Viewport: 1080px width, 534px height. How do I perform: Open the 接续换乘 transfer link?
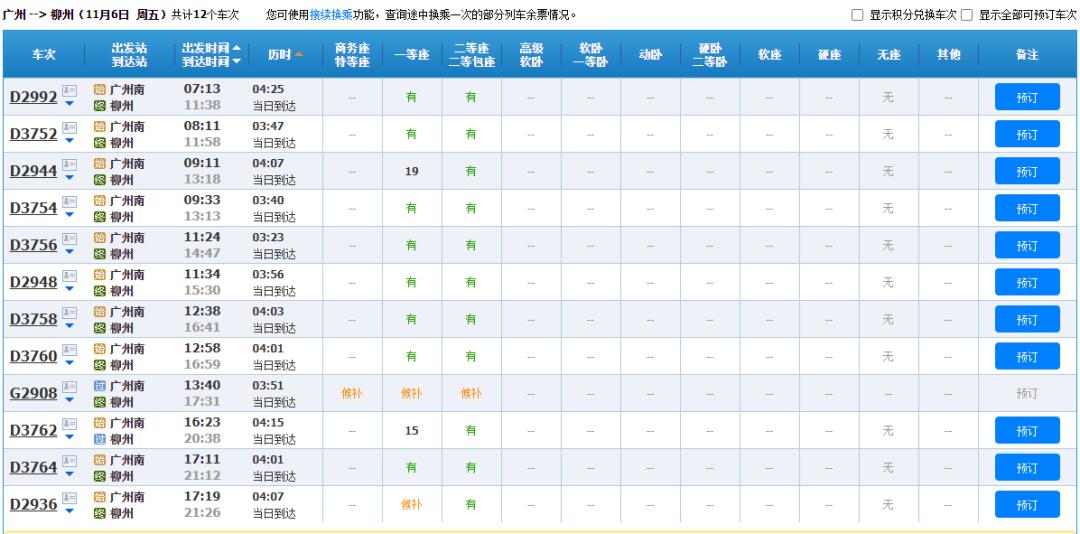[331, 15]
